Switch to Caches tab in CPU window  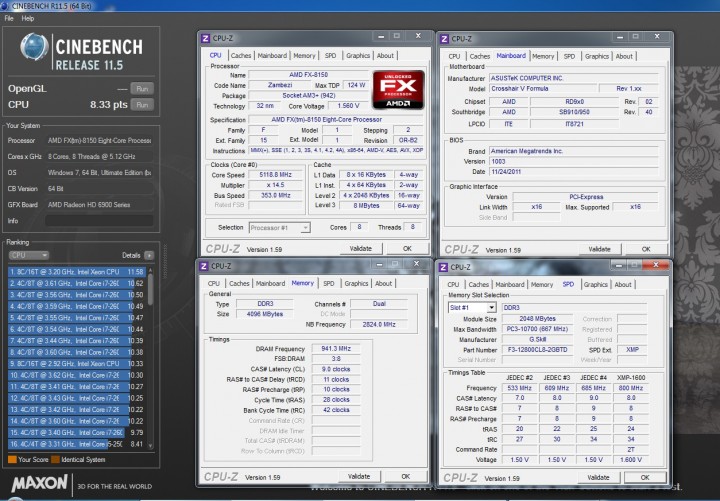(241, 56)
